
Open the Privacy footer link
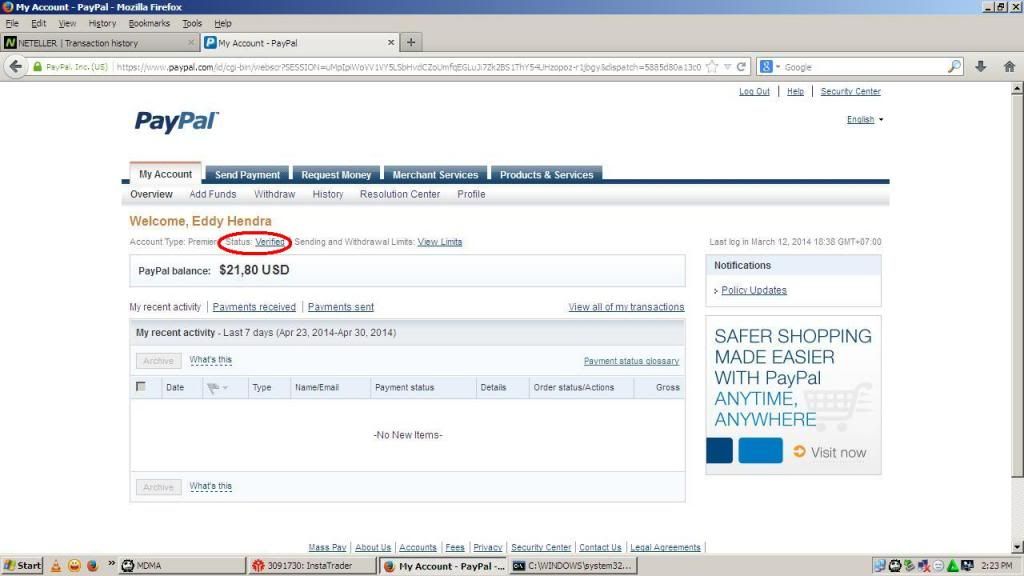pos(487,547)
